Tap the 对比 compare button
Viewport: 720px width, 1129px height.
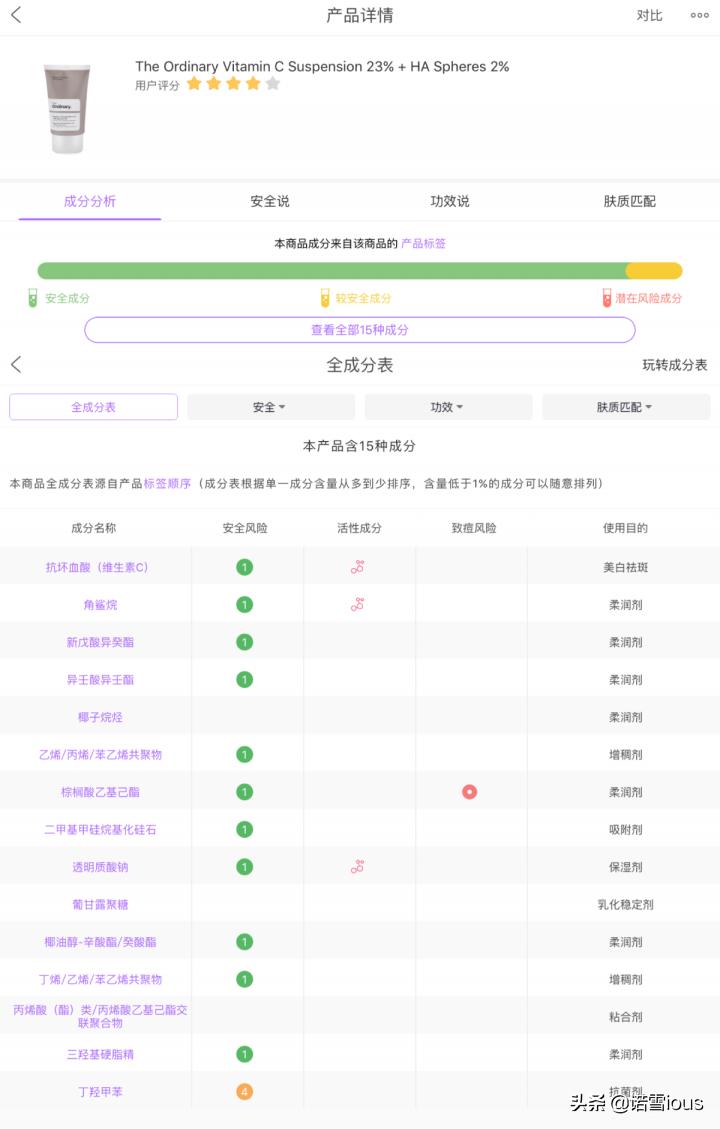coord(649,15)
